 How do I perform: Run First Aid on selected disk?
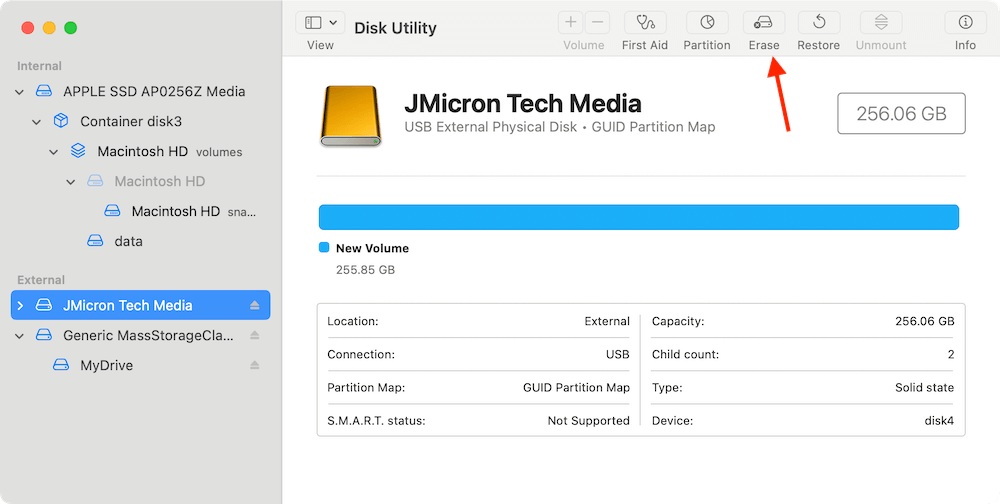pos(645,22)
